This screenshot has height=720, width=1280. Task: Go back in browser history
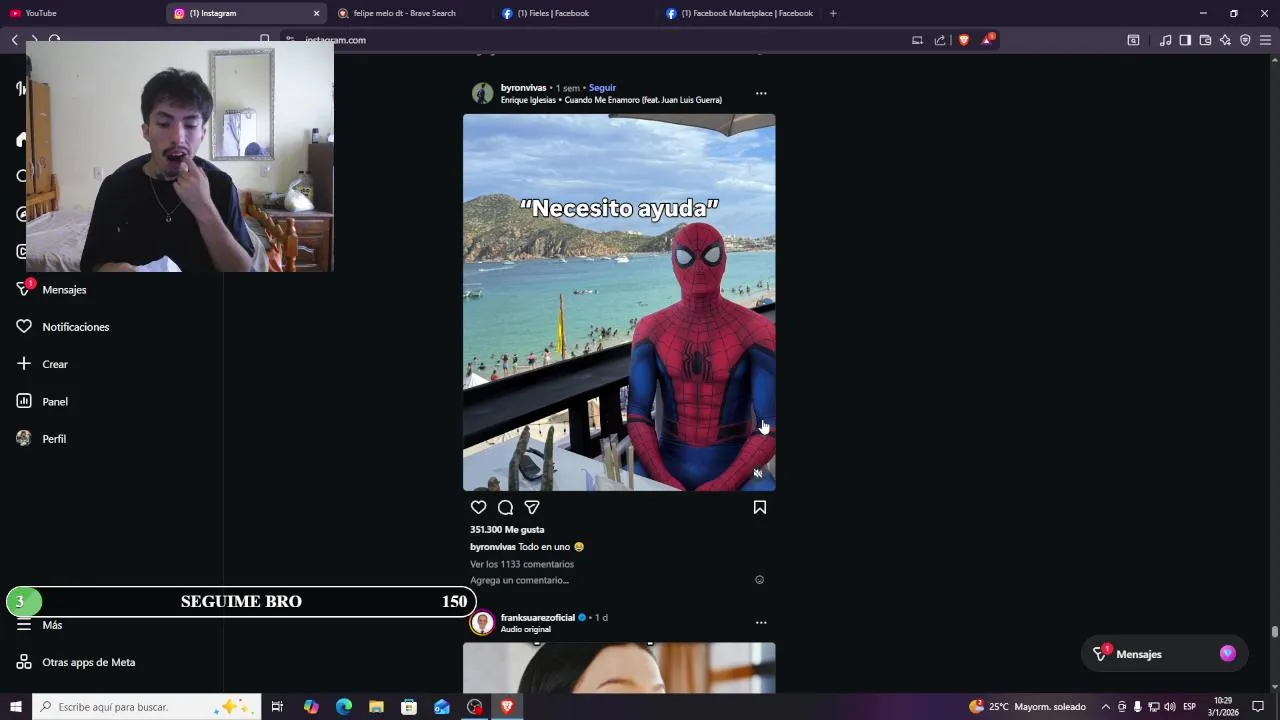[14, 40]
